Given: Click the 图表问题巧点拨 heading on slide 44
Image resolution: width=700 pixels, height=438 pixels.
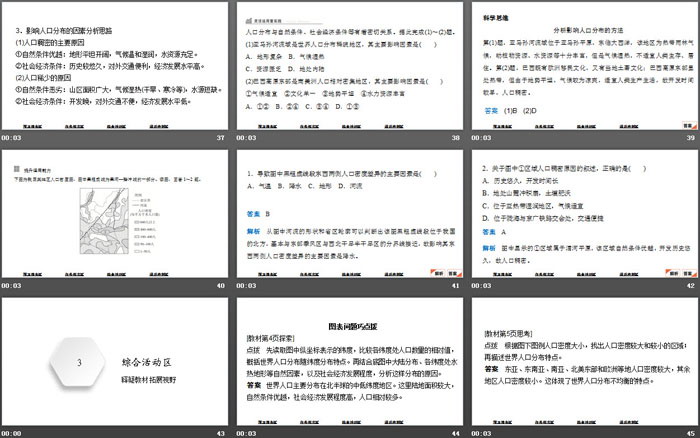Looking at the screenshot, I should point(353,326).
